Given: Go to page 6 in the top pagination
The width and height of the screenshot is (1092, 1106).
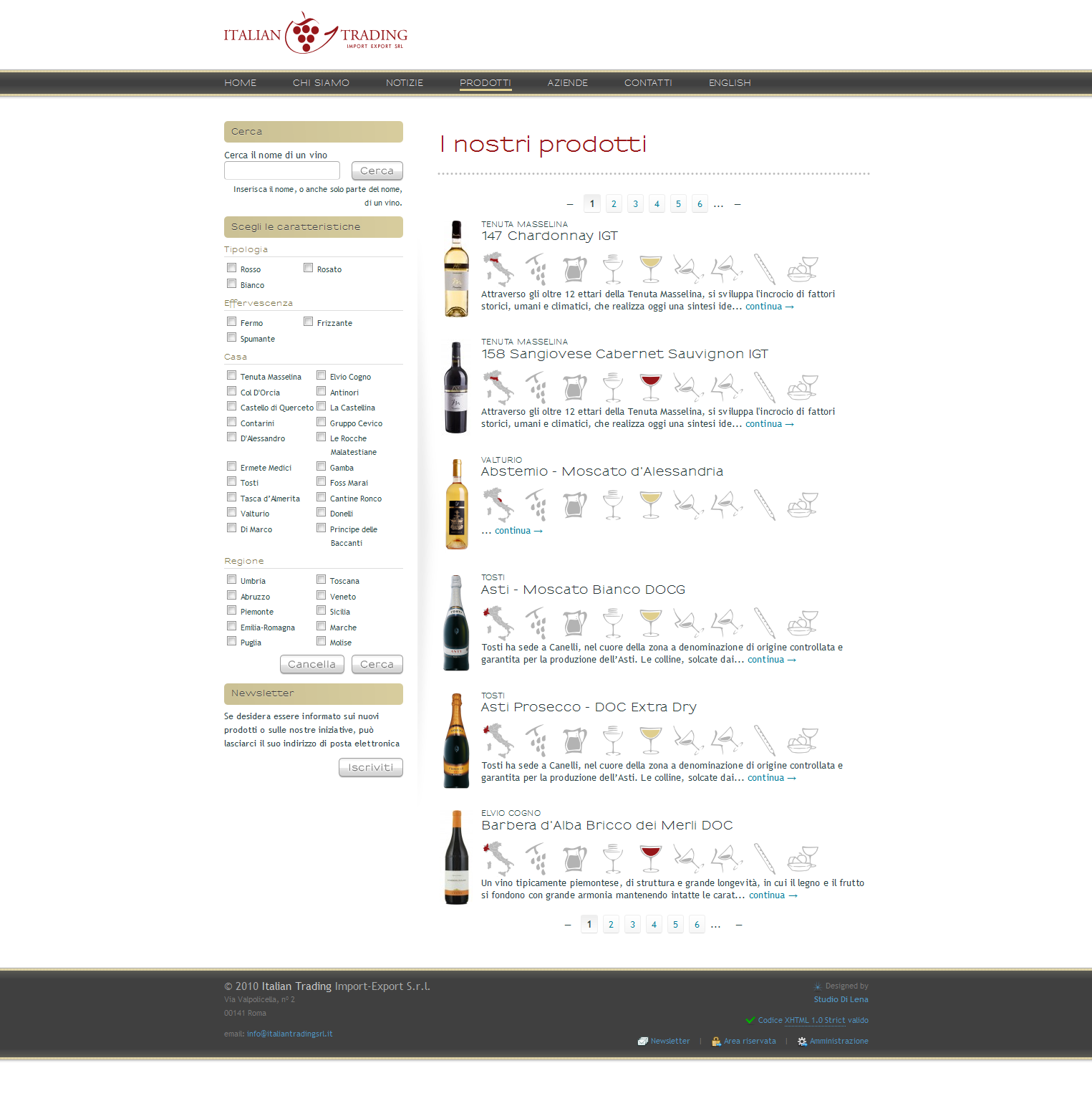Looking at the screenshot, I should pyautogui.click(x=700, y=203).
